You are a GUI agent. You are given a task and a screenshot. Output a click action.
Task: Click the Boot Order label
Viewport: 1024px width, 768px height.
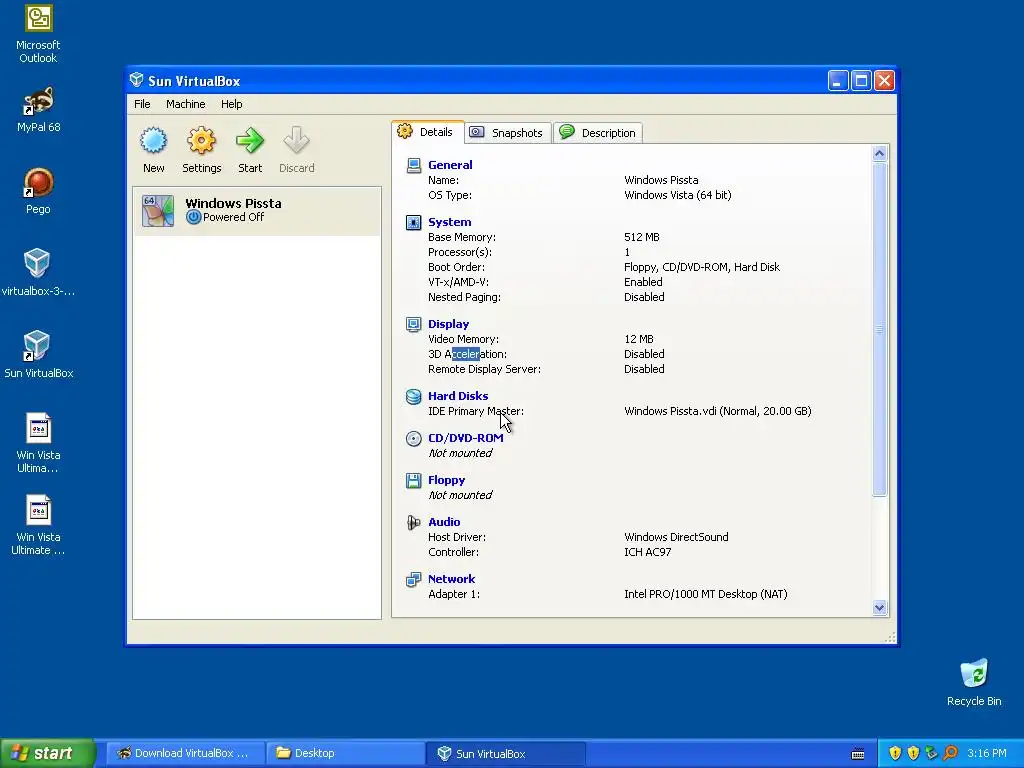pos(456,266)
